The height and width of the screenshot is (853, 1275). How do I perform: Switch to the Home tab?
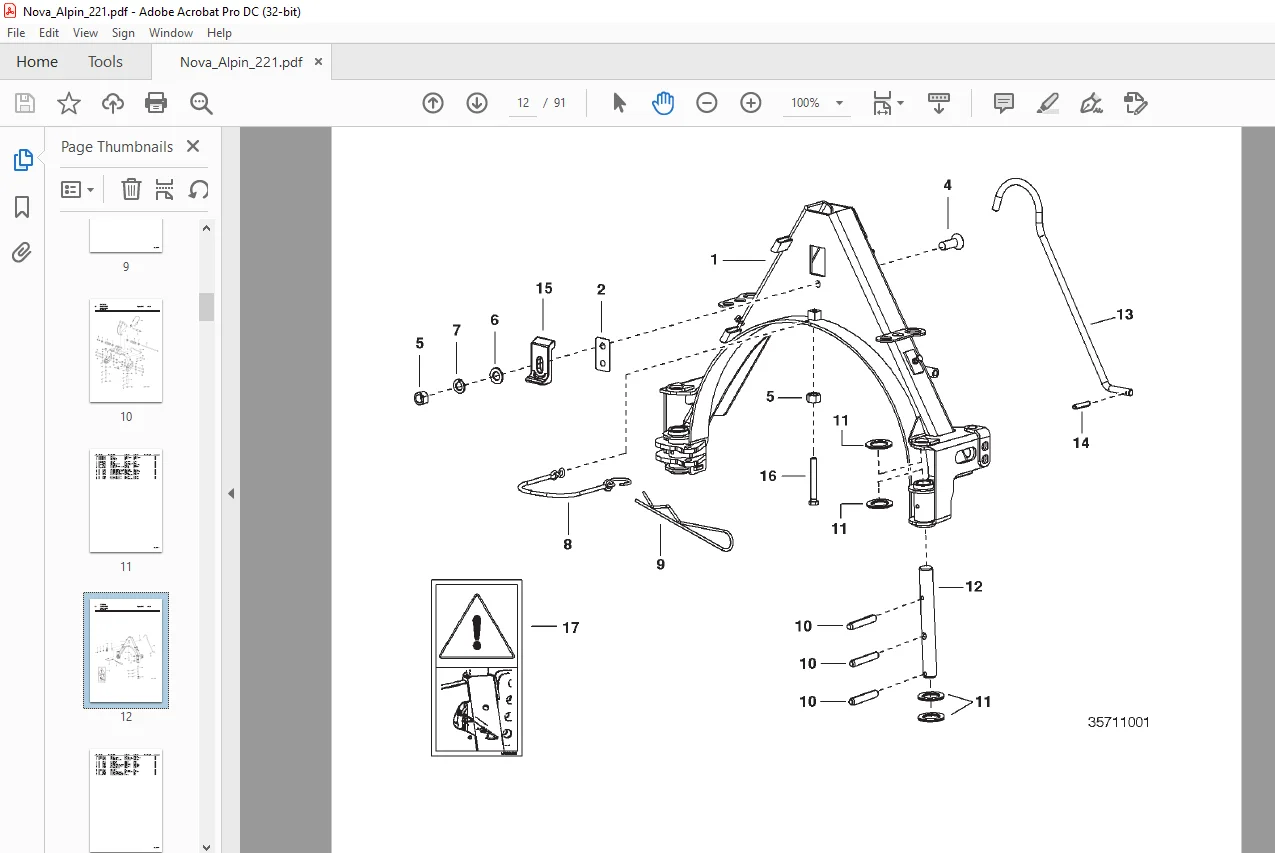pyautogui.click(x=37, y=62)
